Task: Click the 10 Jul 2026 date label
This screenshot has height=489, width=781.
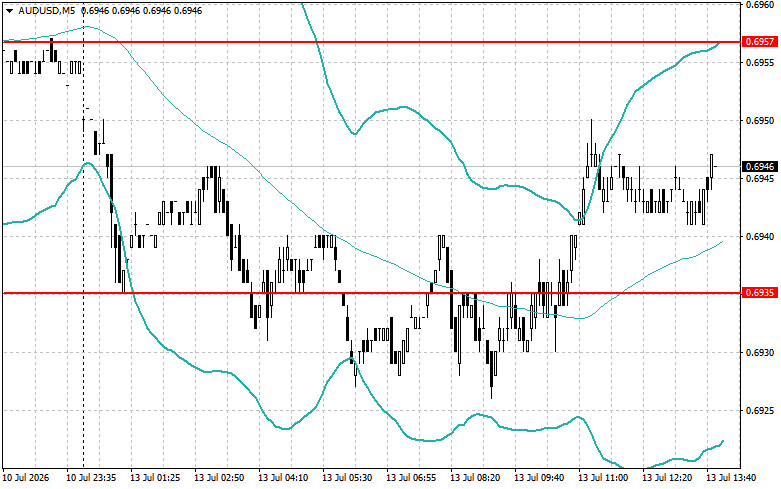Action: click(x=27, y=478)
